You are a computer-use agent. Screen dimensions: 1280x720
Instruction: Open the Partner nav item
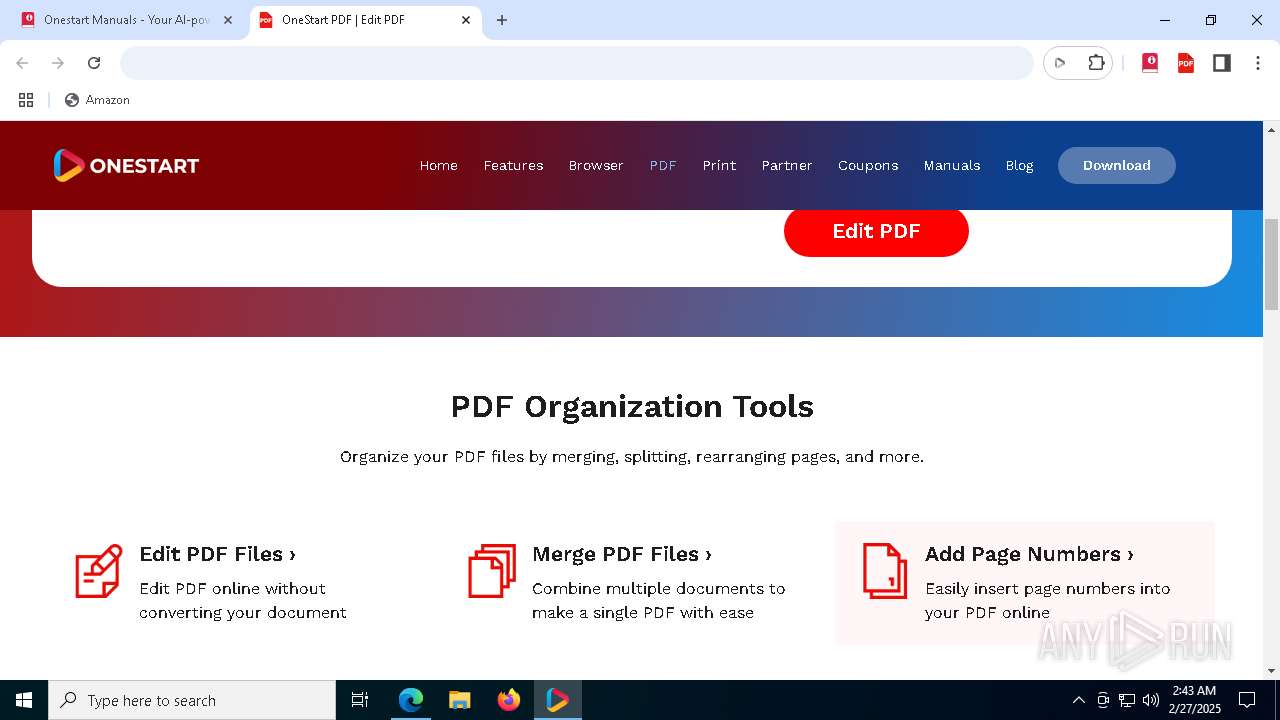(787, 165)
